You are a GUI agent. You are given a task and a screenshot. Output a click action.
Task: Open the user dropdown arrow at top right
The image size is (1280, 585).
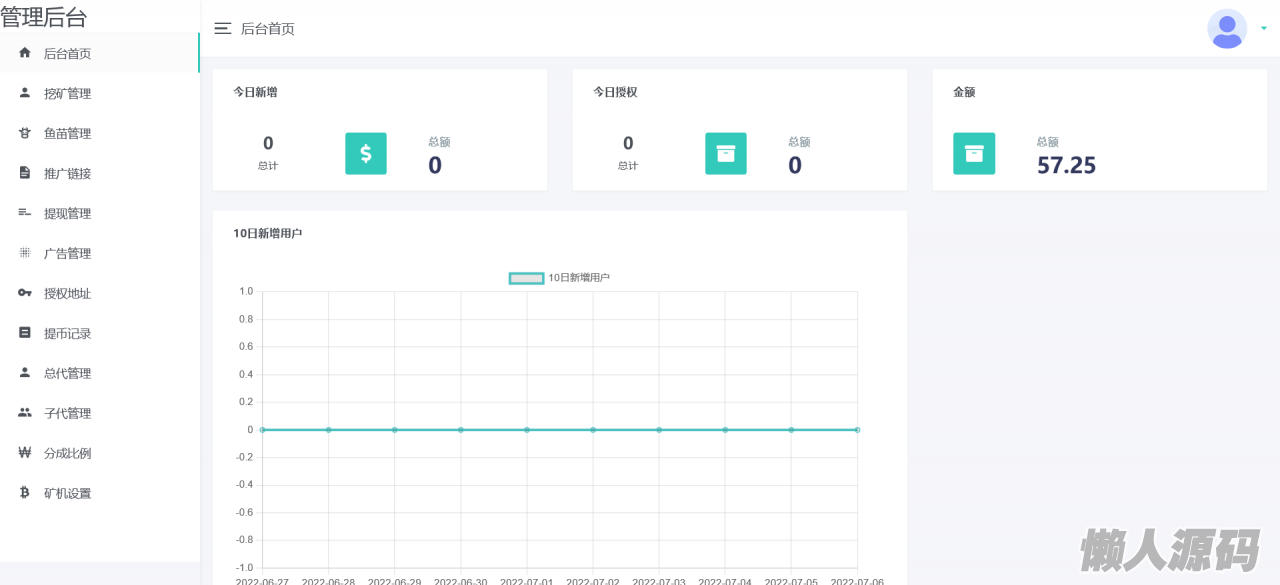click(x=1264, y=29)
